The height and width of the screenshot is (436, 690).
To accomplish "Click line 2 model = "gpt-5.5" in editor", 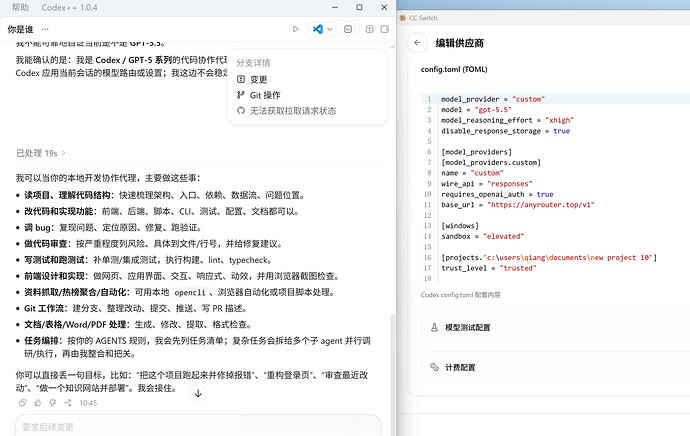I will [476, 110].
